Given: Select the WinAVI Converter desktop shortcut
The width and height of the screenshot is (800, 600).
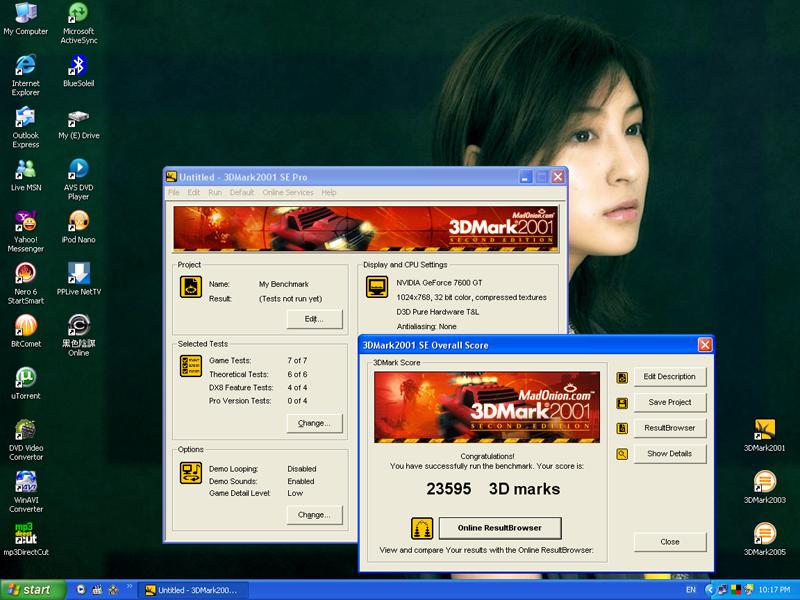Looking at the screenshot, I should pos(26,492).
